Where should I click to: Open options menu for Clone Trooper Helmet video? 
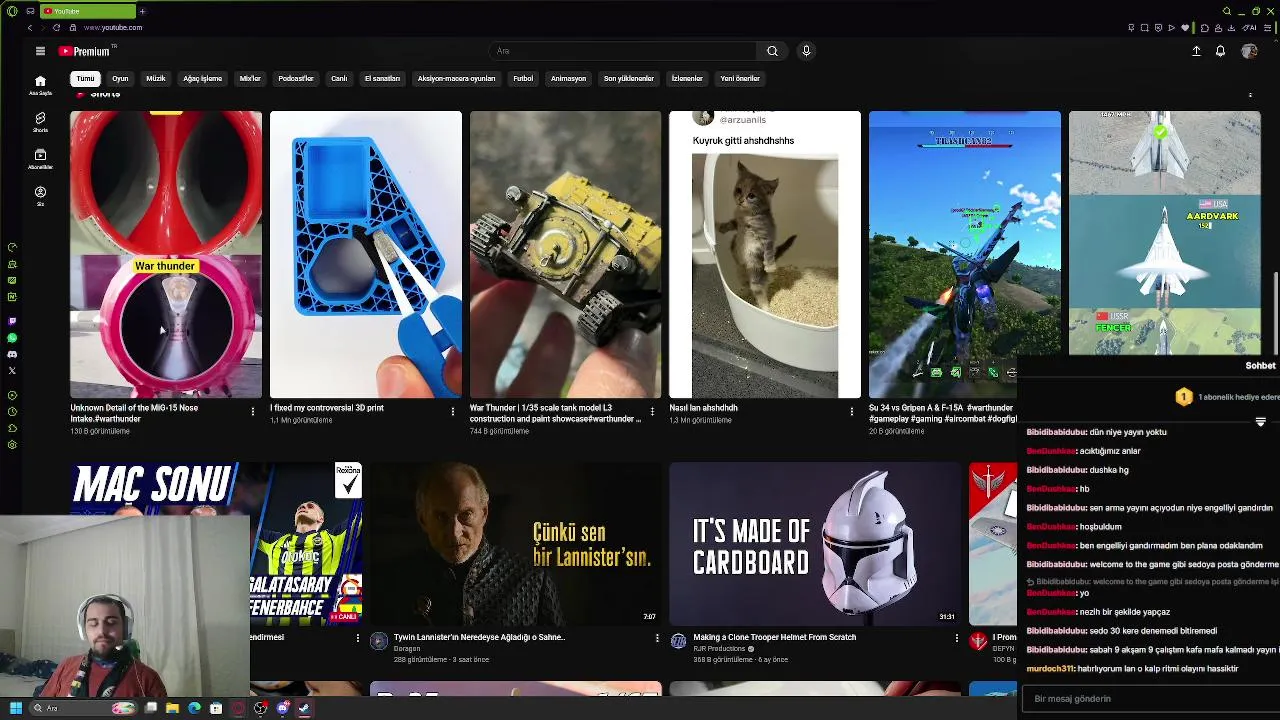(x=956, y=638)
